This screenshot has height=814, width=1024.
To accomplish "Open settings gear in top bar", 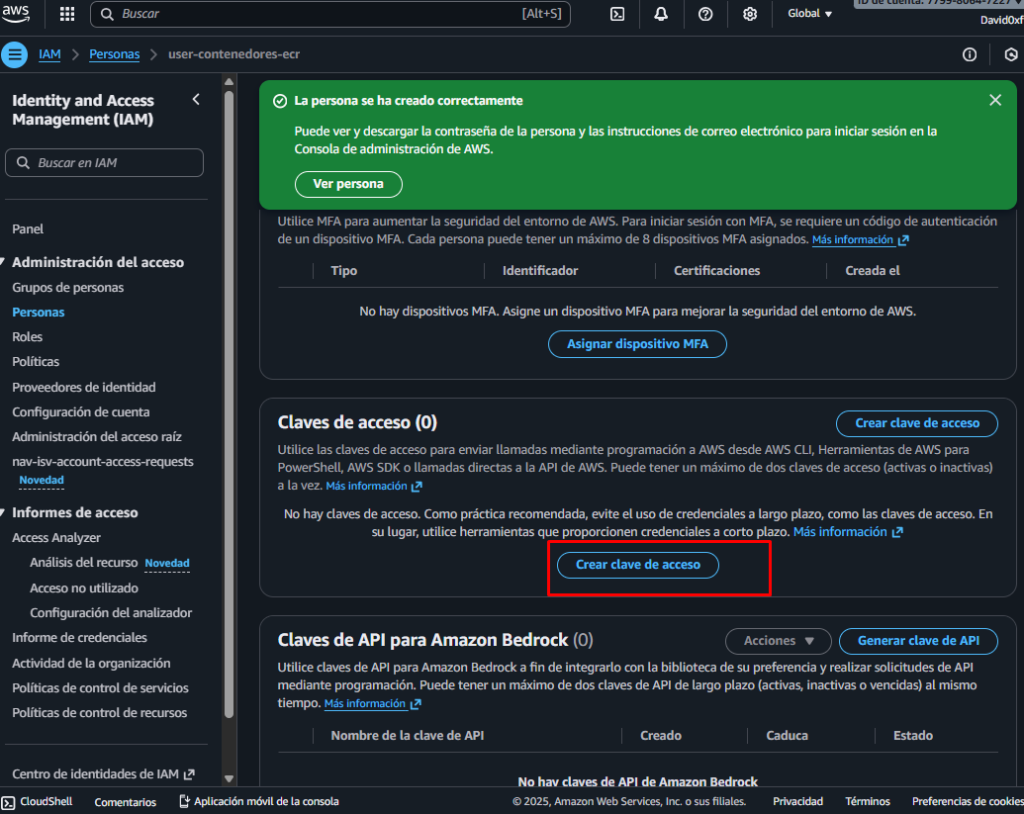I will click(x=750, y=14).
